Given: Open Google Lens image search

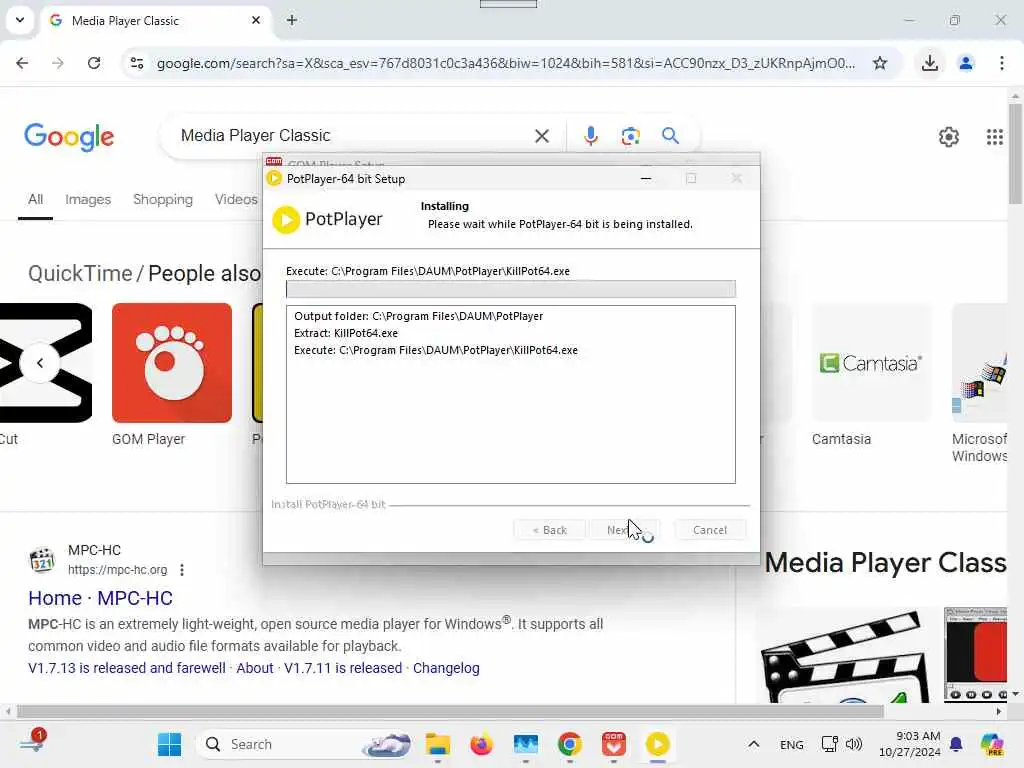Looking at the screenshot, I should [x=630, y=136].
